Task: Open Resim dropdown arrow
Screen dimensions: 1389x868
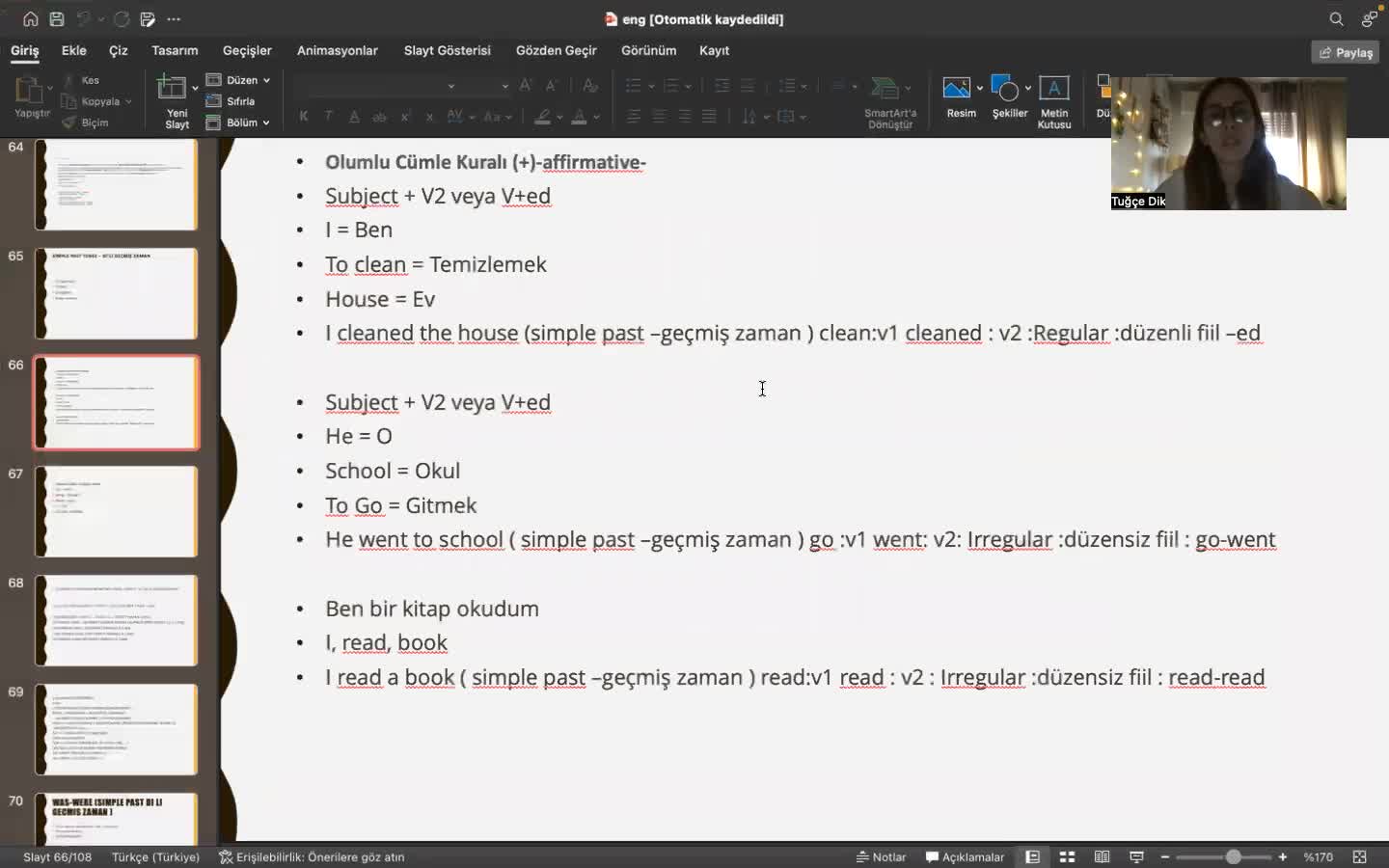Action: [x=979, y=88]
